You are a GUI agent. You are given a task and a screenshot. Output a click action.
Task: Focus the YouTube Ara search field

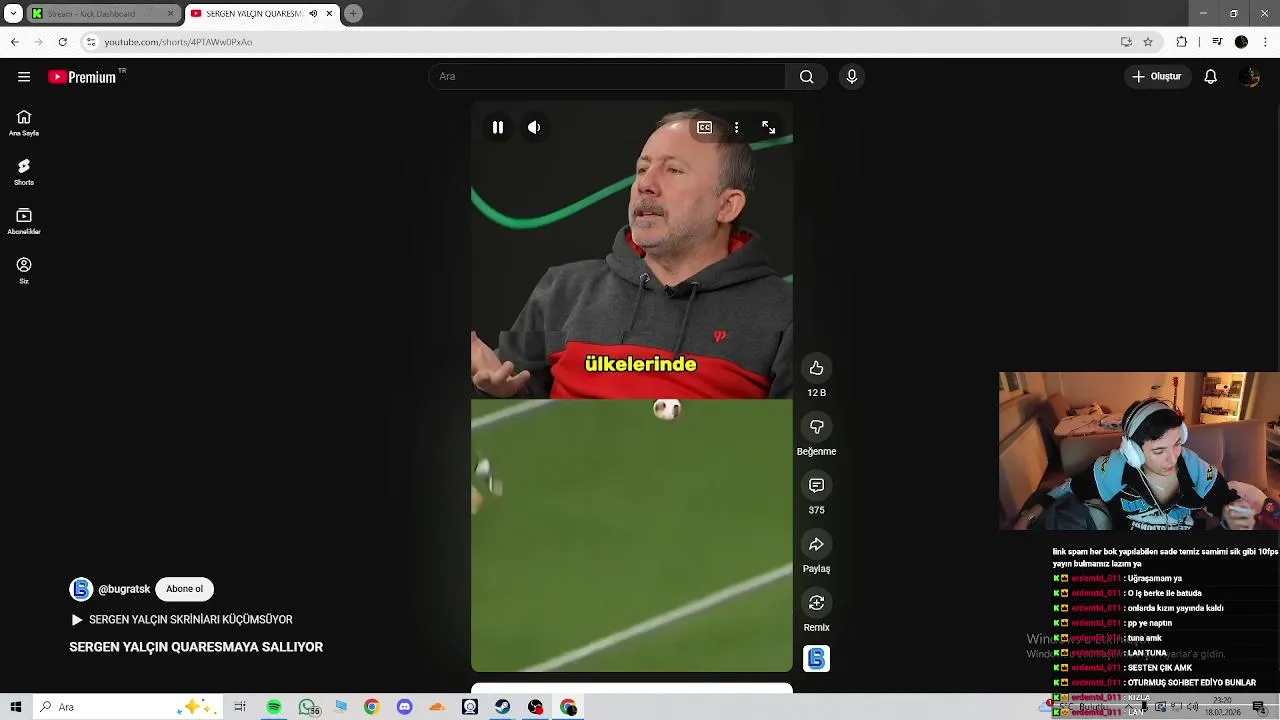(x=607, y=77)
